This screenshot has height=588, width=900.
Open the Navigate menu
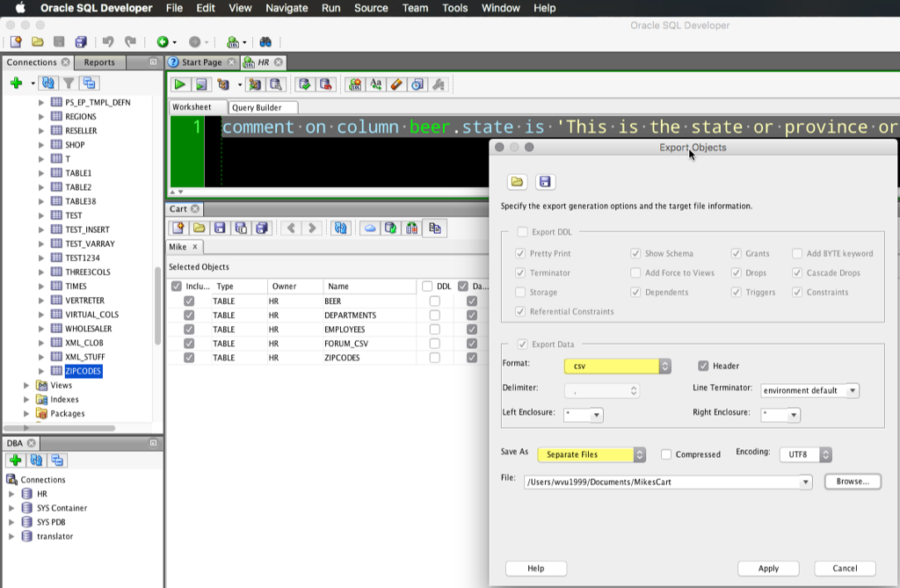tap(286, 8)
